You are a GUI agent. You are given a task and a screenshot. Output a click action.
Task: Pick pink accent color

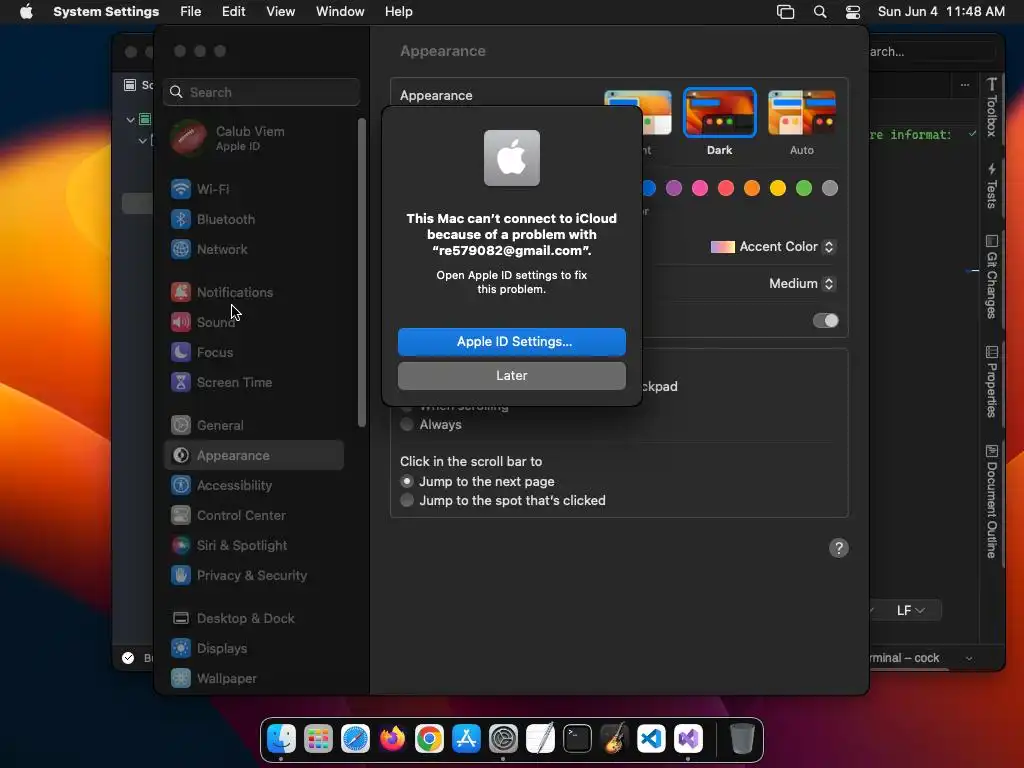[700, 189]
